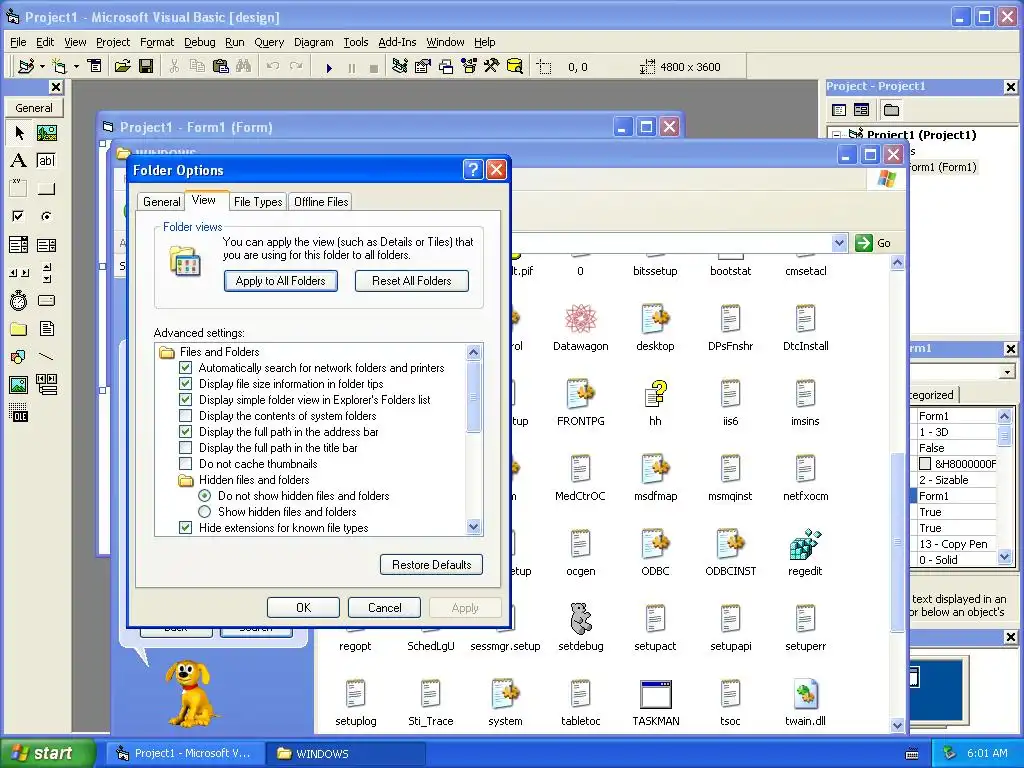Image resolution: width=1024 pixels, height=768 pixels.
Task: Open the Add Project dropdown arrow
Action: tap(42, 66)
